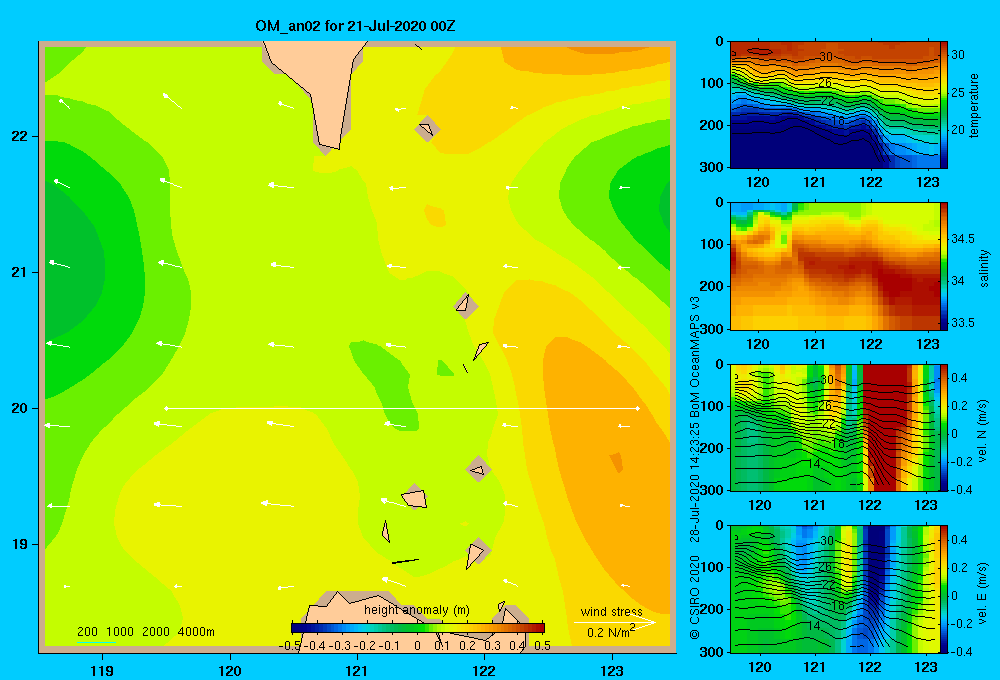
Task: Click the vel. E color bar
Action: click(944, 589)
